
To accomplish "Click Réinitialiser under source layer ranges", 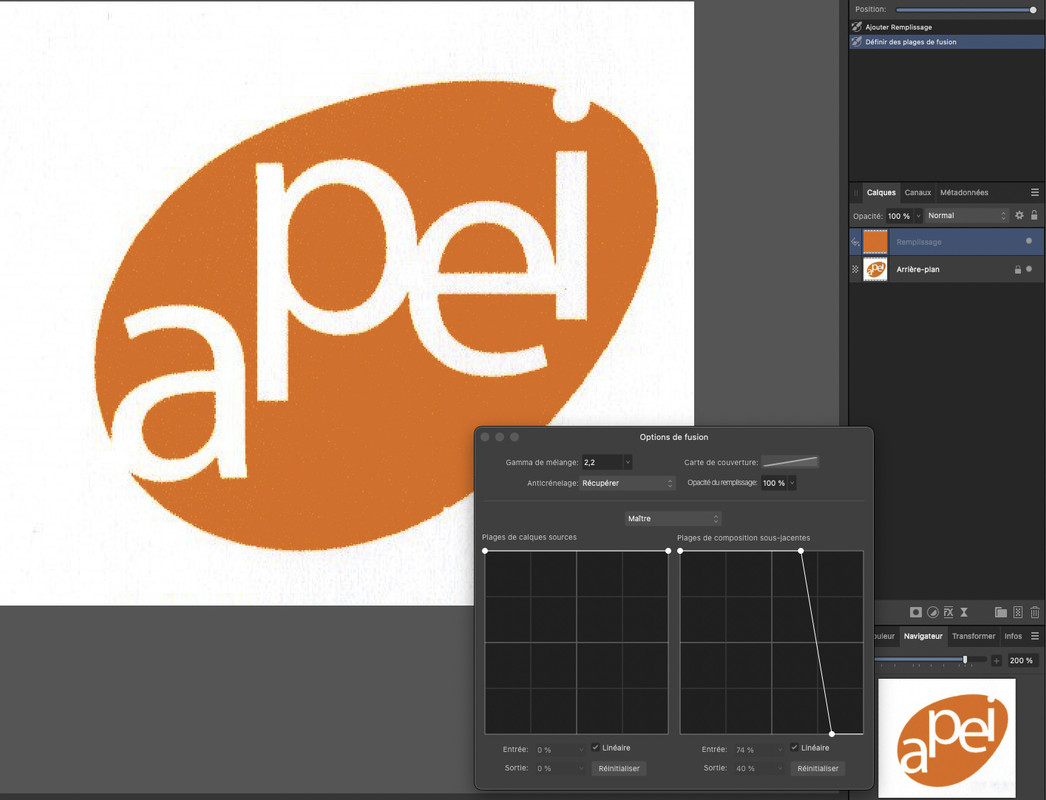I will (x=618, y=769).
